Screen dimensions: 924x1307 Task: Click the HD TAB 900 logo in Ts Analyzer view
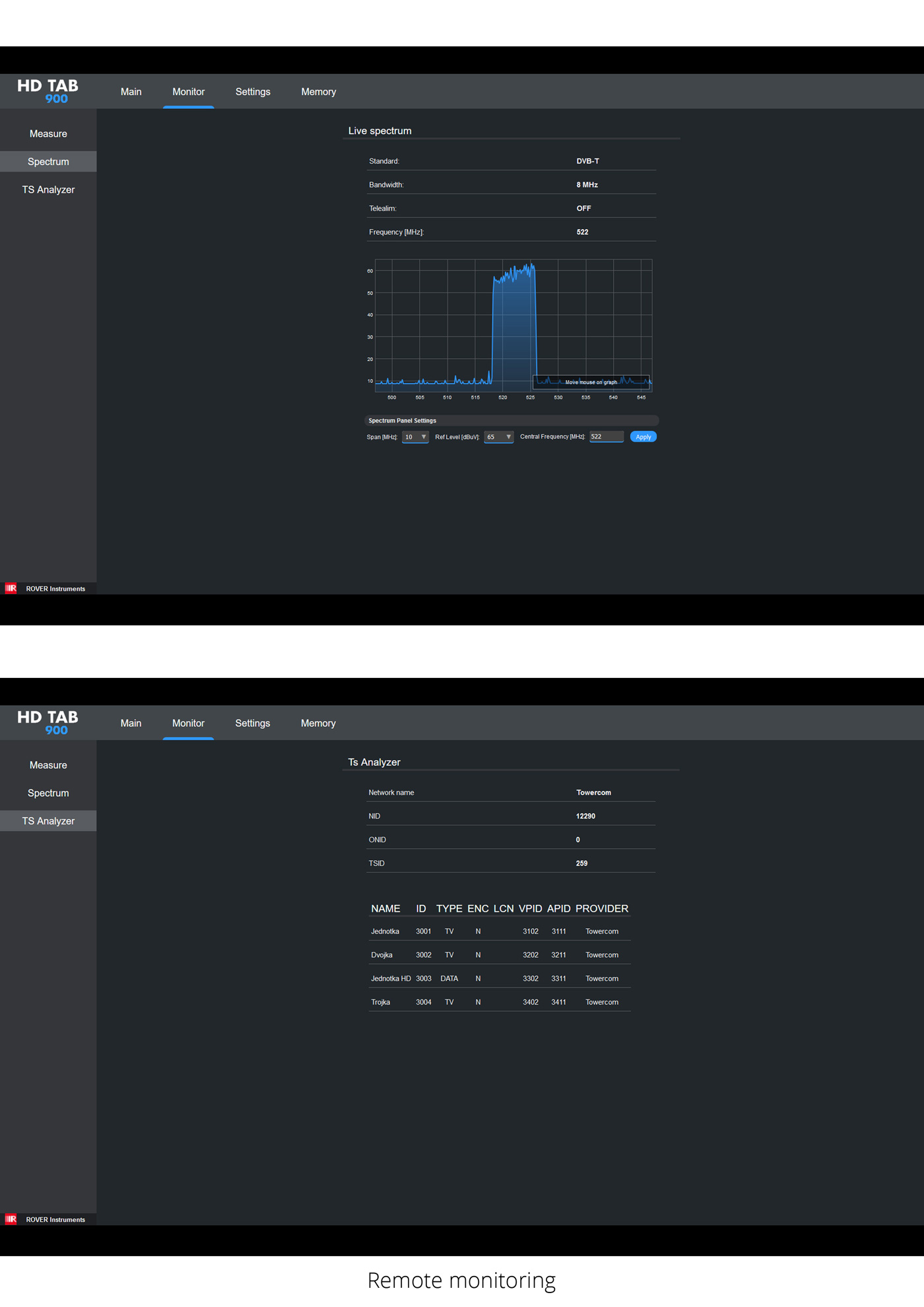(48, 723)
